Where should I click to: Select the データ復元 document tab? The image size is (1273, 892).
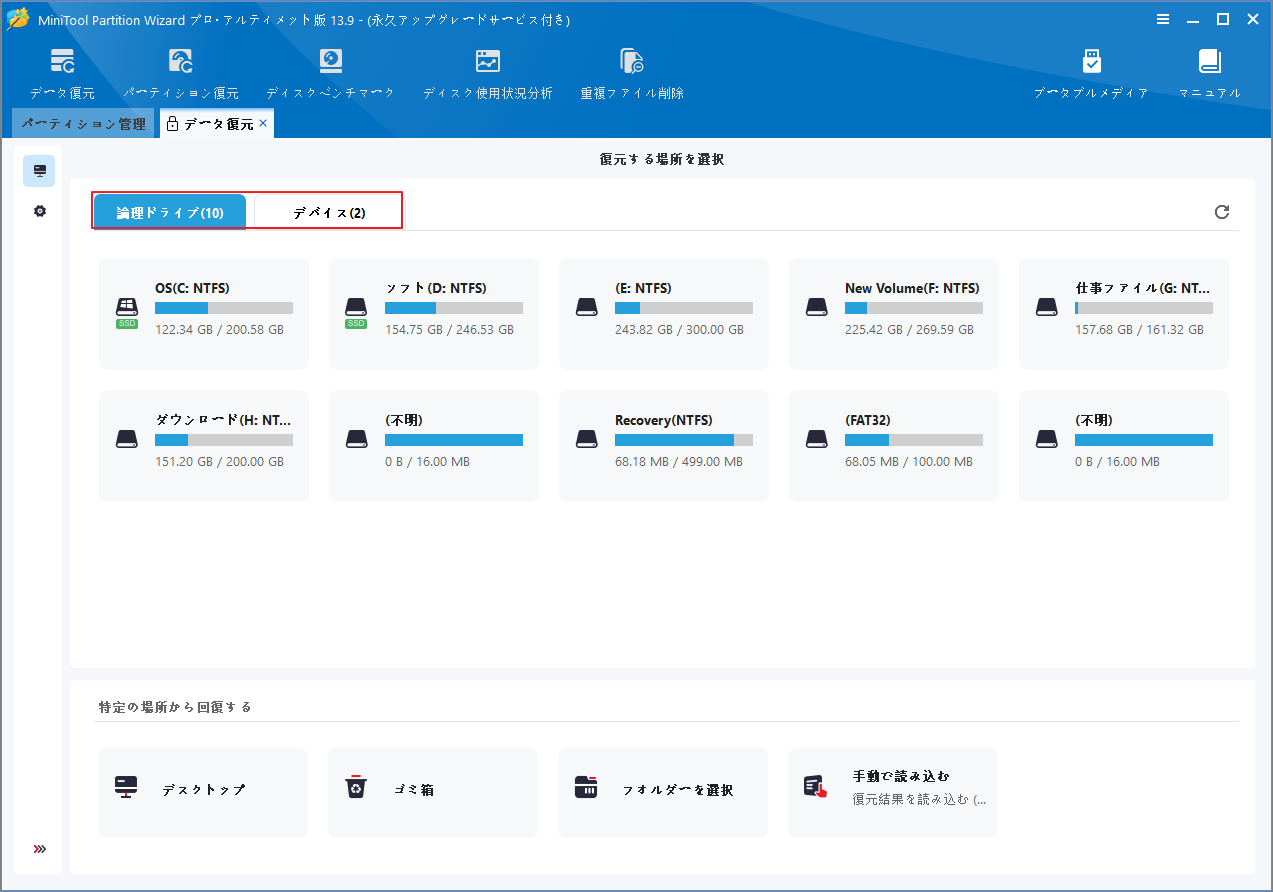217,124
